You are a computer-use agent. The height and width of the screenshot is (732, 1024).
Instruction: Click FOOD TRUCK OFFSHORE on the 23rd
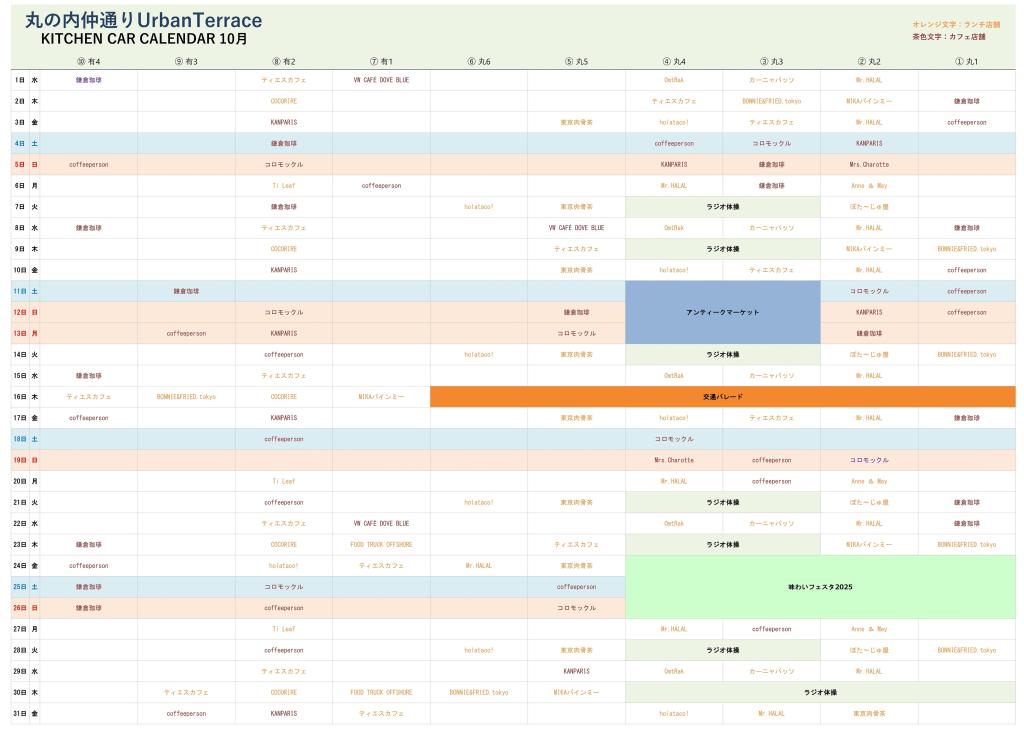point(381,545)
